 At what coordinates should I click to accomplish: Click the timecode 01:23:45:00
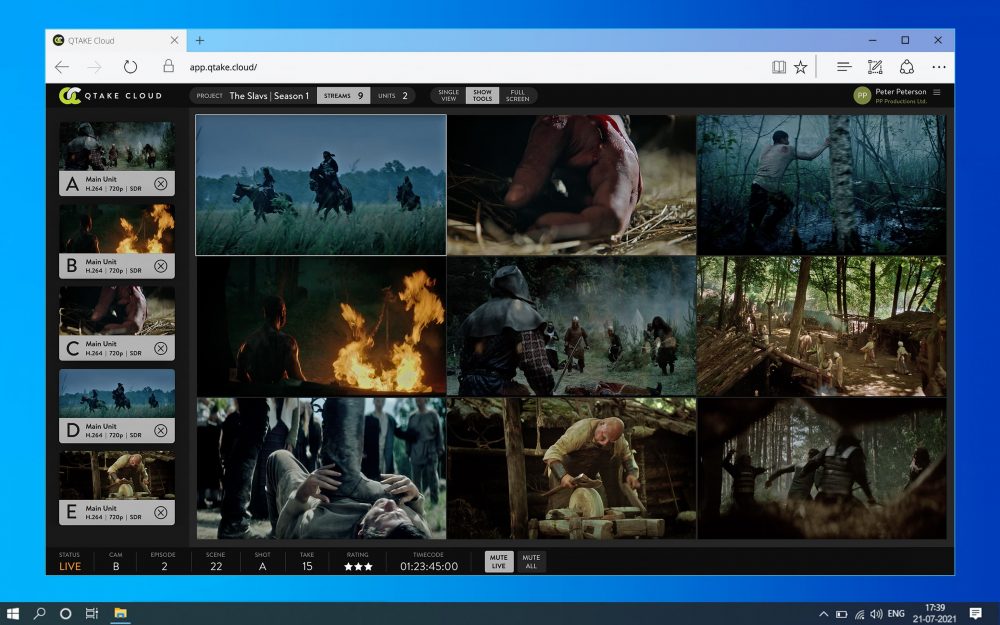(429, 566)
